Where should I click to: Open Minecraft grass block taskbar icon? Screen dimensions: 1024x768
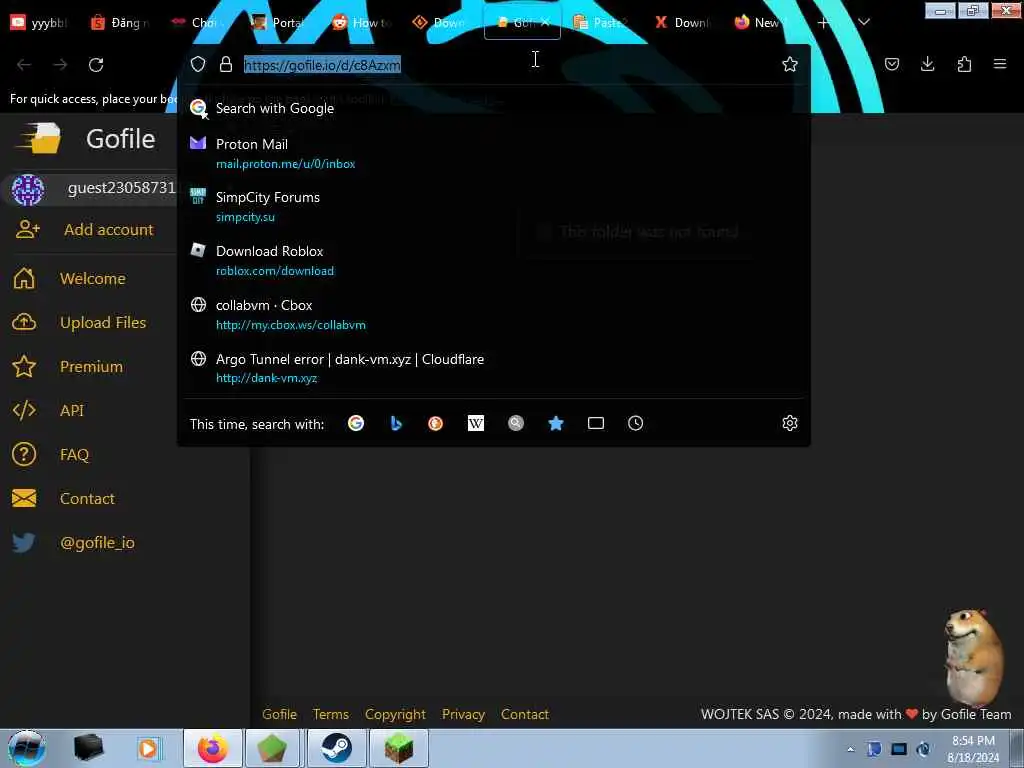tap(398, 748)
